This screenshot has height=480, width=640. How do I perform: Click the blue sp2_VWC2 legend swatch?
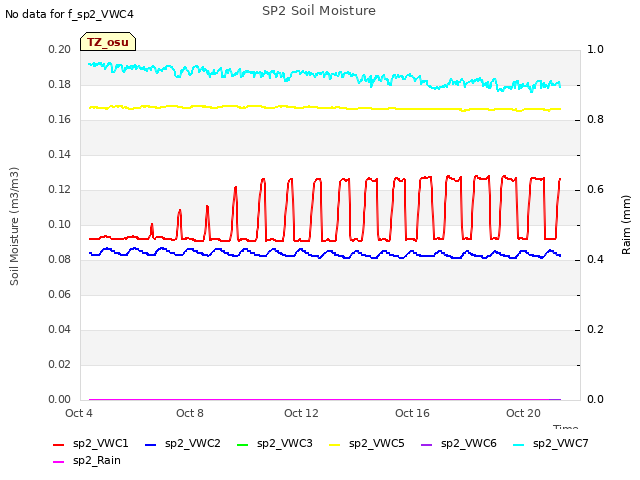click(151, 444)
